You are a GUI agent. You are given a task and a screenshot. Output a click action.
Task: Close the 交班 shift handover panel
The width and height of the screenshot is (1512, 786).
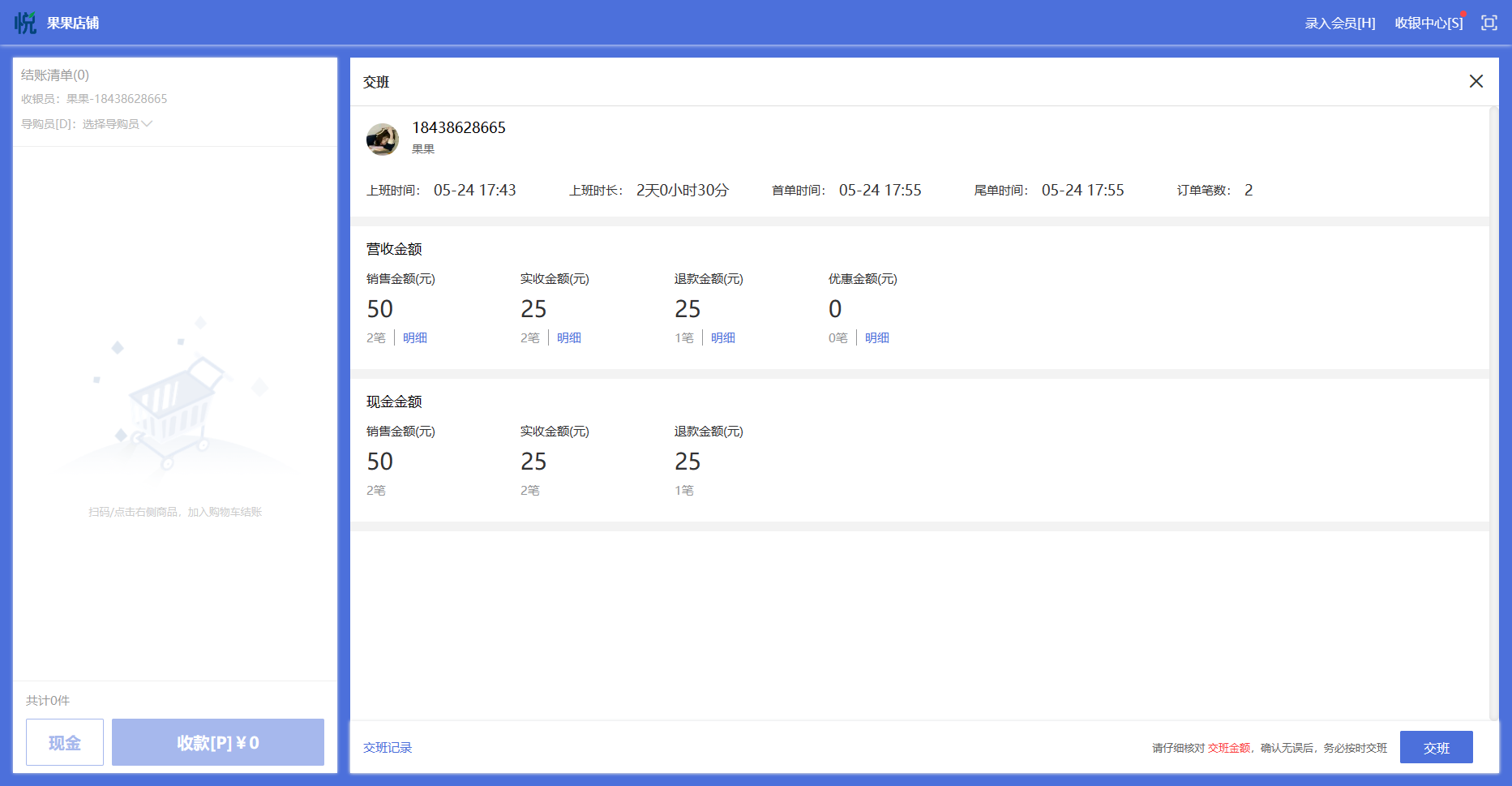tap(1476, 81)
